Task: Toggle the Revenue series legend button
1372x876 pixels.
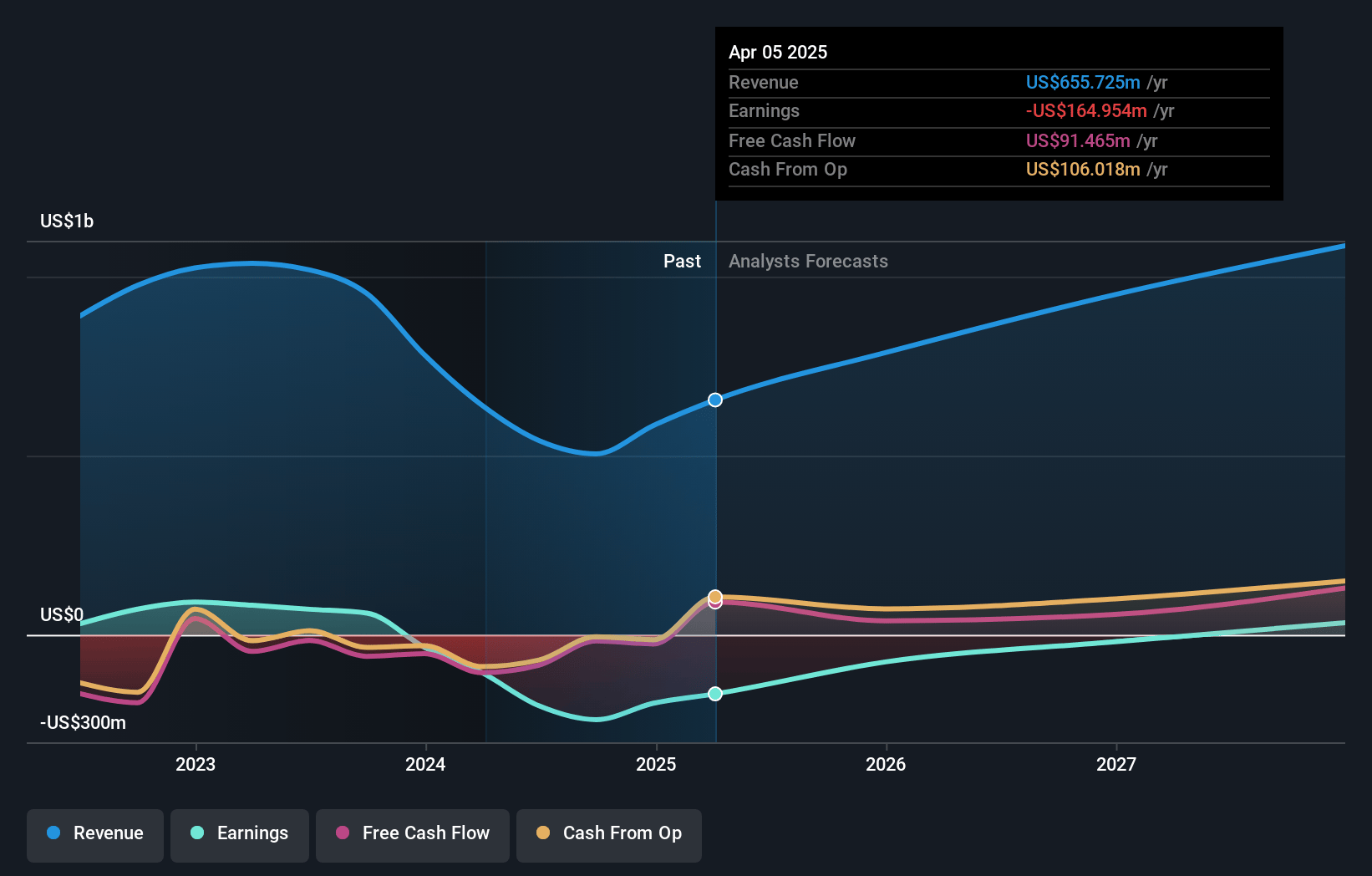Action: click(x=95, y=835)
